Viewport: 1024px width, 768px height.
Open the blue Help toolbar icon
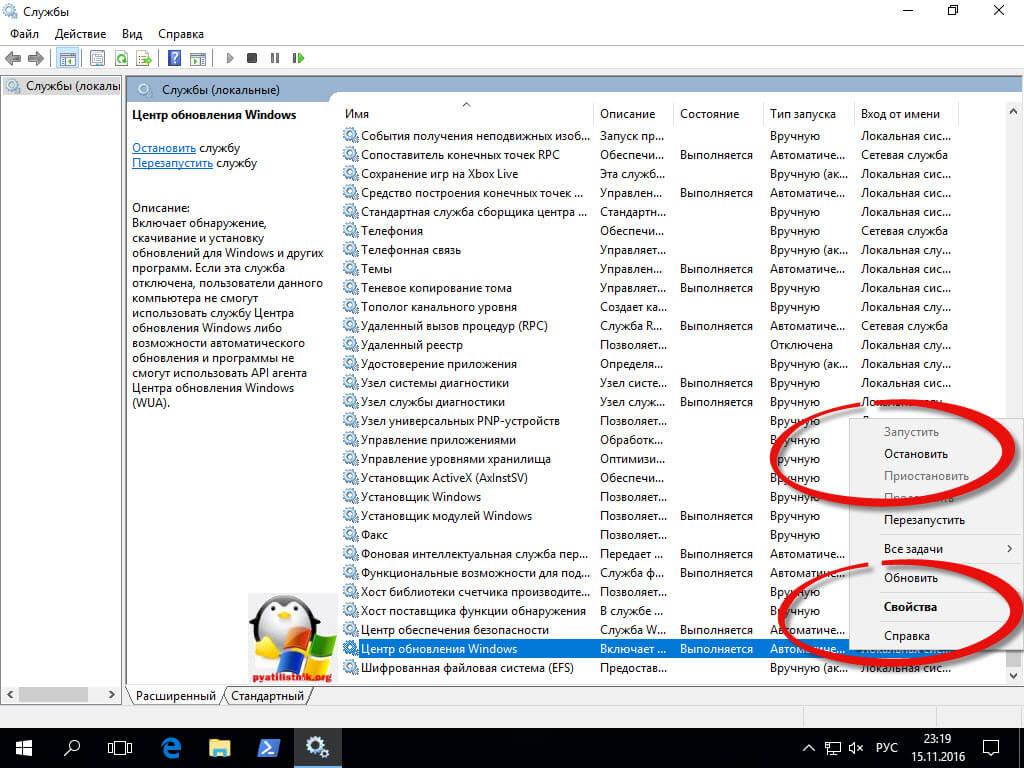174,58
